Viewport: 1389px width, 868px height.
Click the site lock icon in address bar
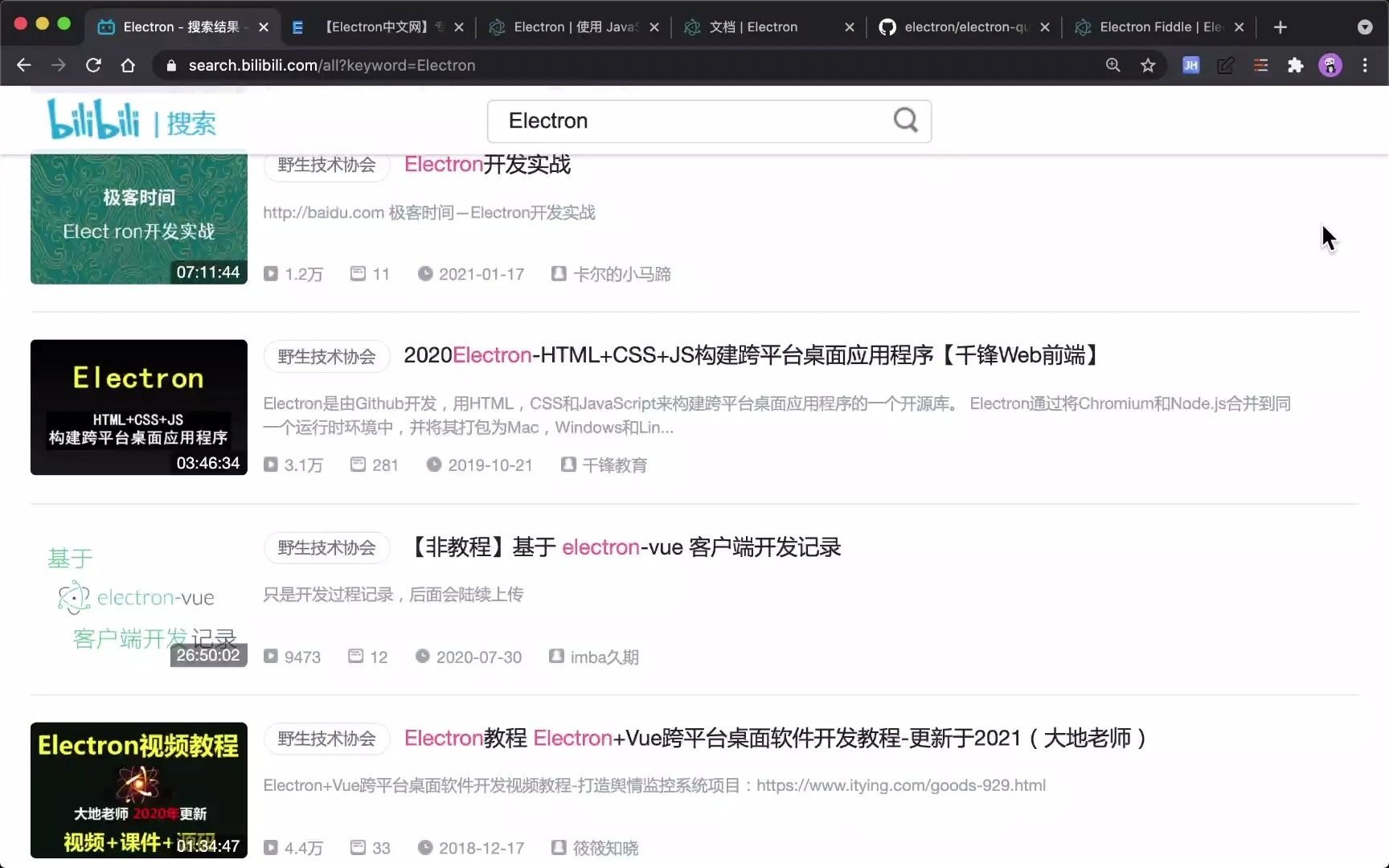[x=171, y=65]
